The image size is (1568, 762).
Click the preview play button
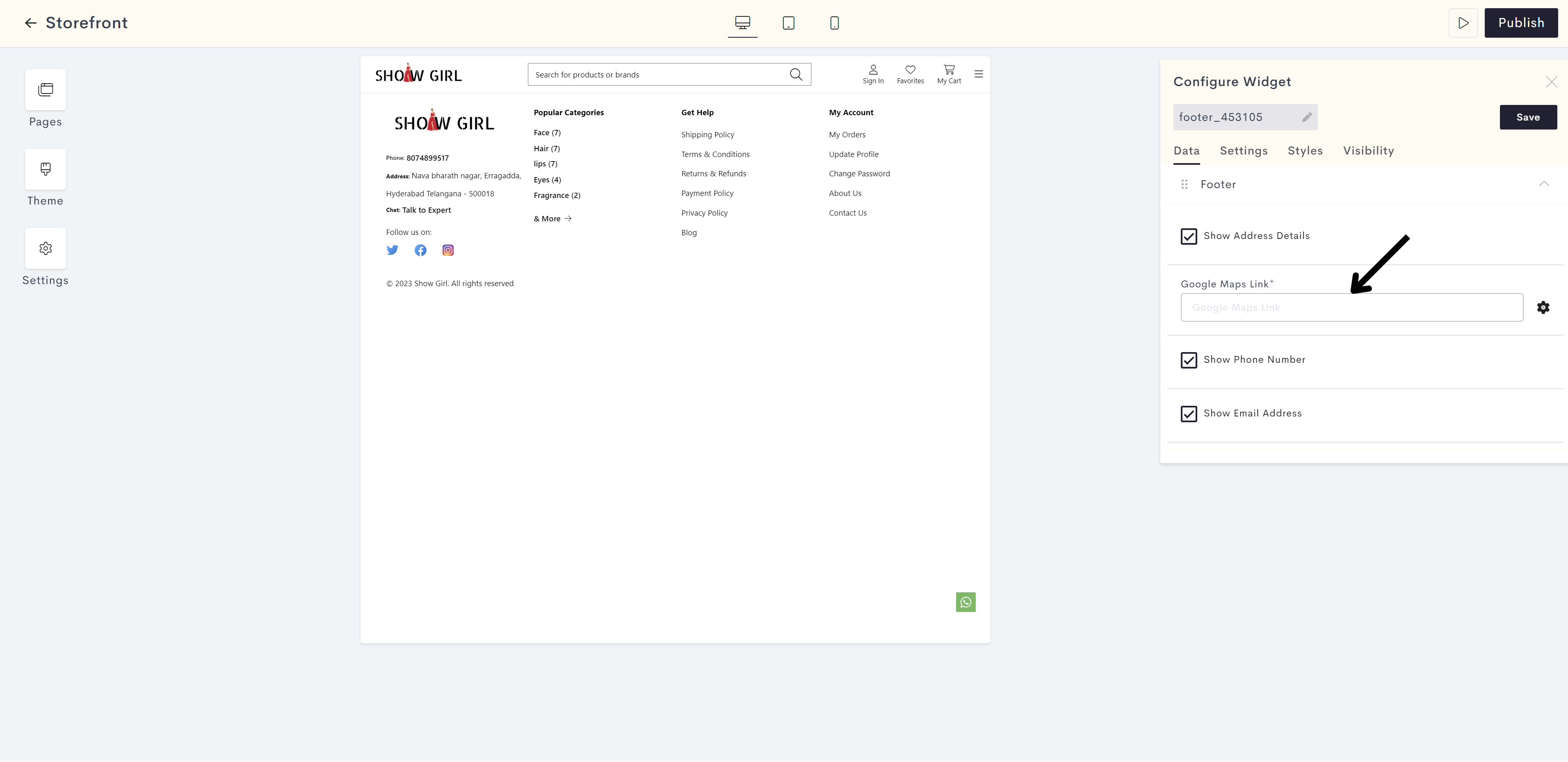1463,23
